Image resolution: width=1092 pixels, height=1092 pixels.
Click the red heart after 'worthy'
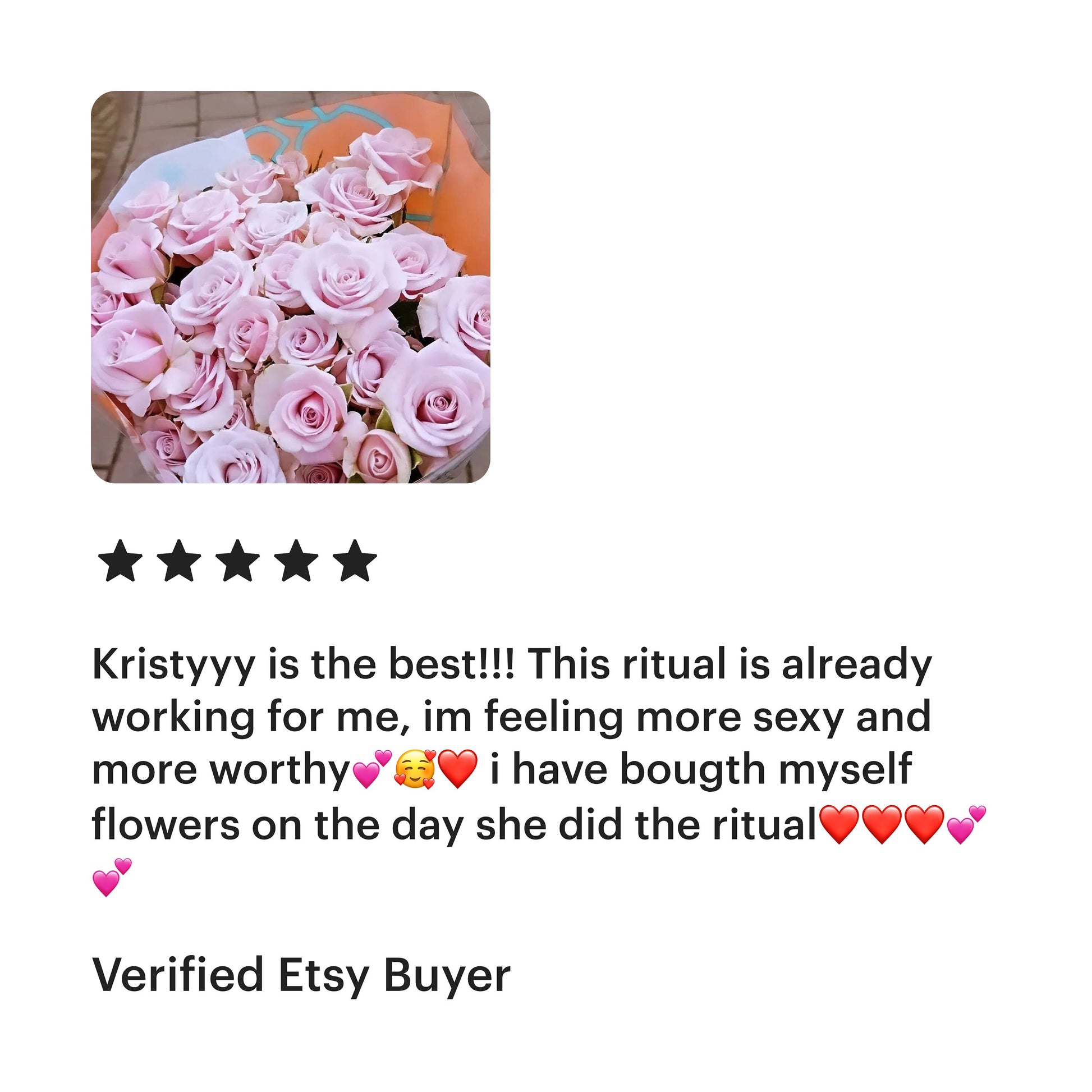458,769
